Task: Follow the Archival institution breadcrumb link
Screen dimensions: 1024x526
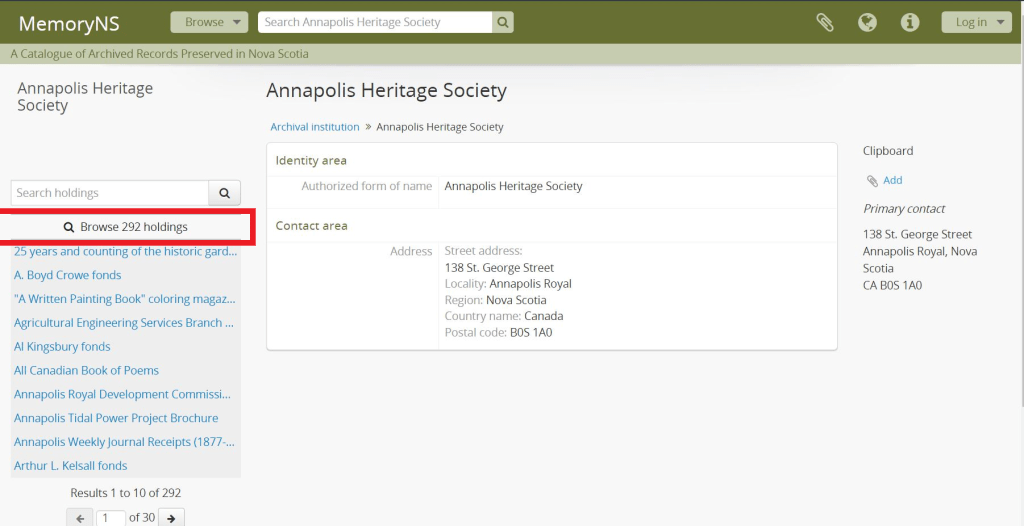Action: pyautogui.click(x=315, y=127)
